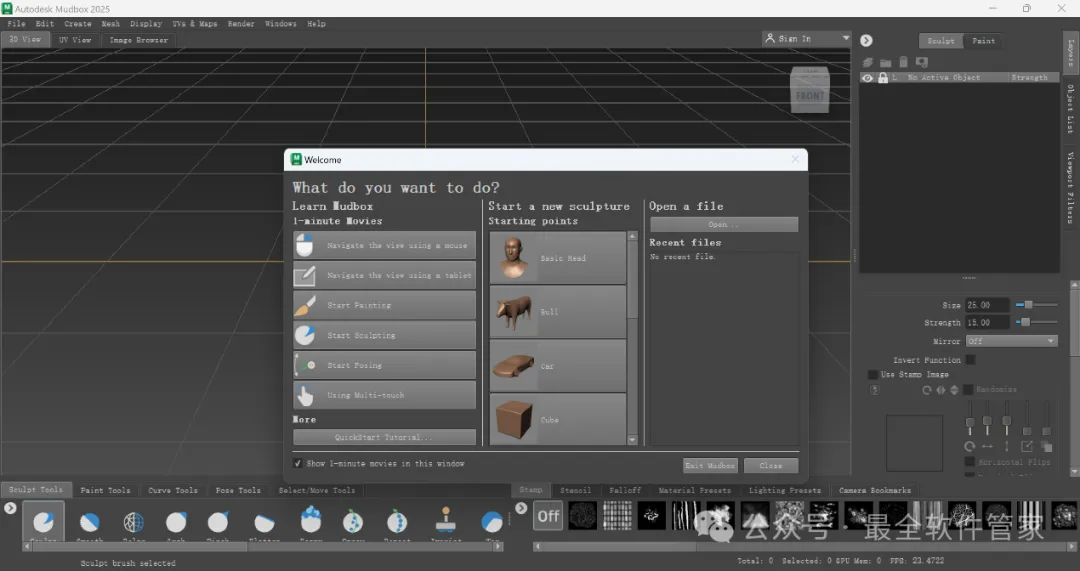Enable the Invert Function checkbox
This screenshot has width=1080, height=571.
coord(970,360)
